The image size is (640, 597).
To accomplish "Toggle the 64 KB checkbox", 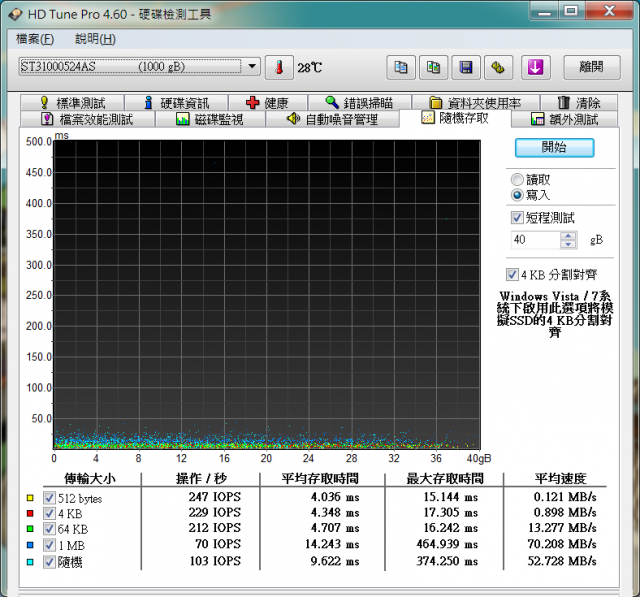I will pos(49,529).
